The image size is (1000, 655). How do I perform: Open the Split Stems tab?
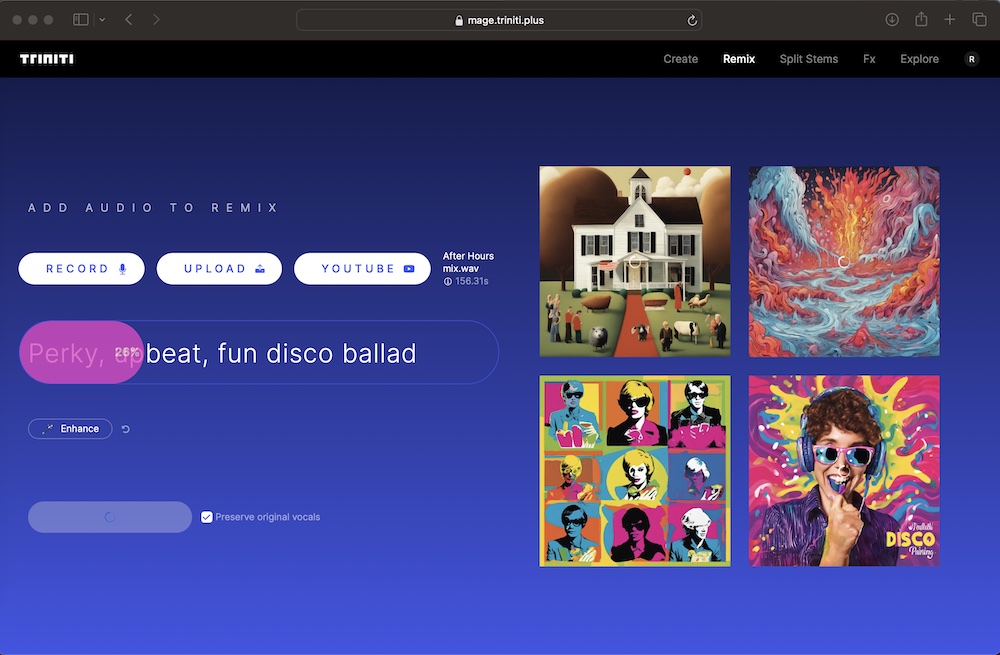coord(808,59)
